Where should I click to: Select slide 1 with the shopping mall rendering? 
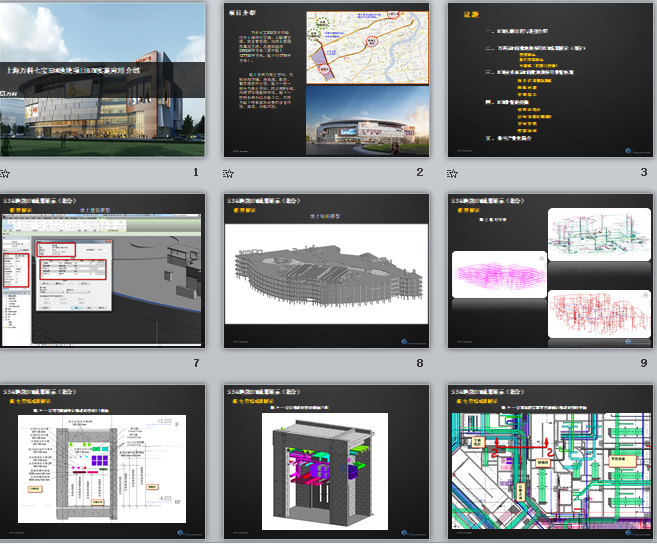[102, 80]
